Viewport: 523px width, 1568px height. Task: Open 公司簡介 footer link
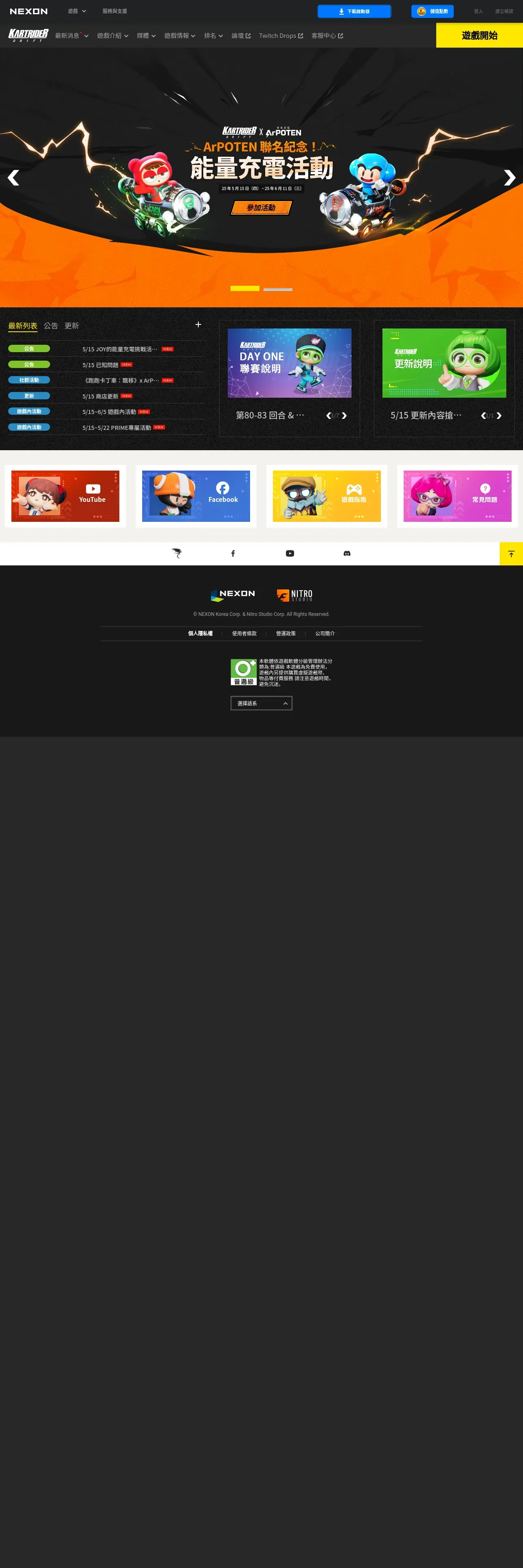325,634
